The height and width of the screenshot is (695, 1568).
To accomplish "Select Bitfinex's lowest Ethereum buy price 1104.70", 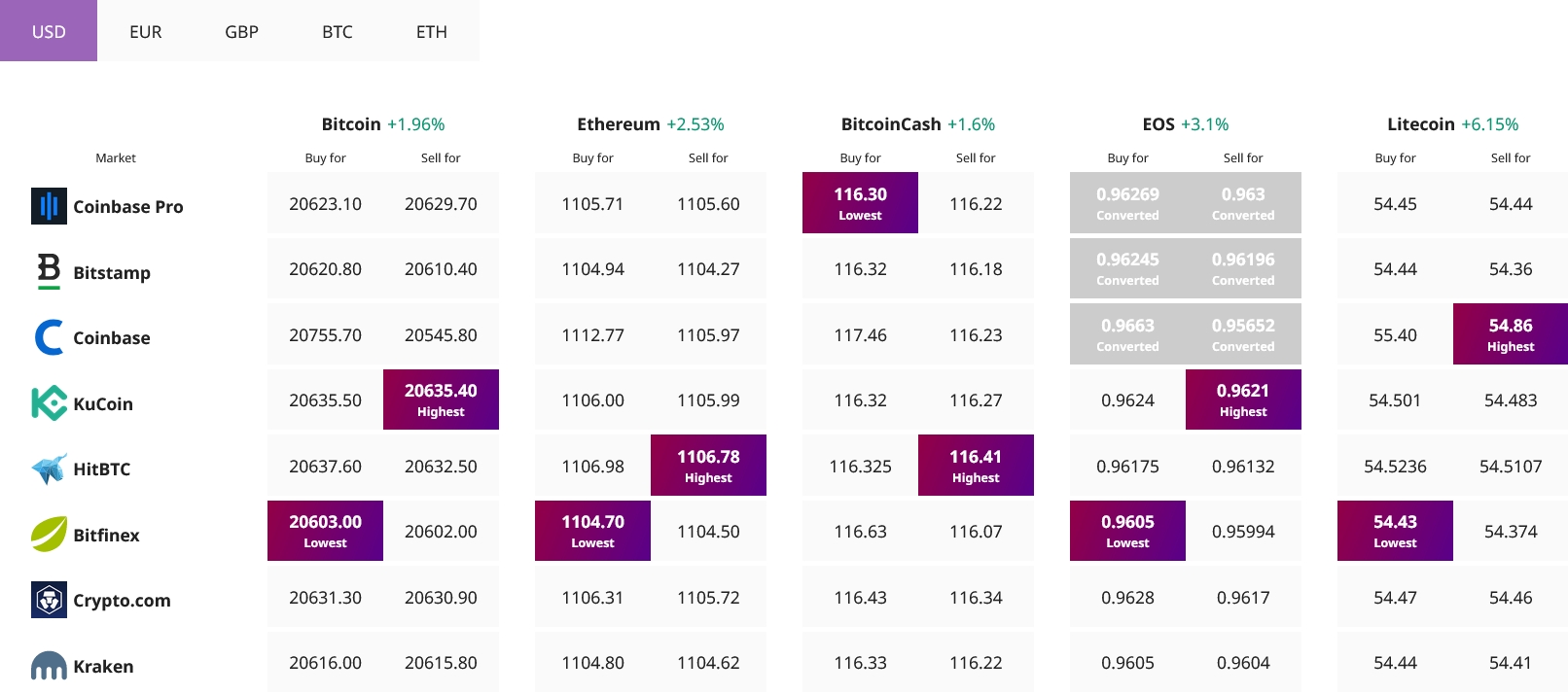I will (x=592, y=531).
